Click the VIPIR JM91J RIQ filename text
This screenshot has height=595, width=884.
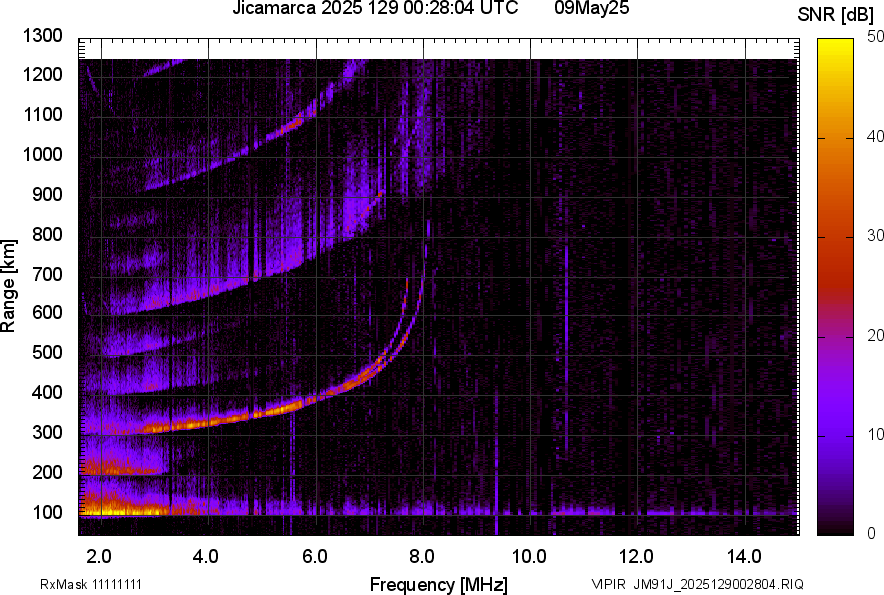[x=697, y=584]
